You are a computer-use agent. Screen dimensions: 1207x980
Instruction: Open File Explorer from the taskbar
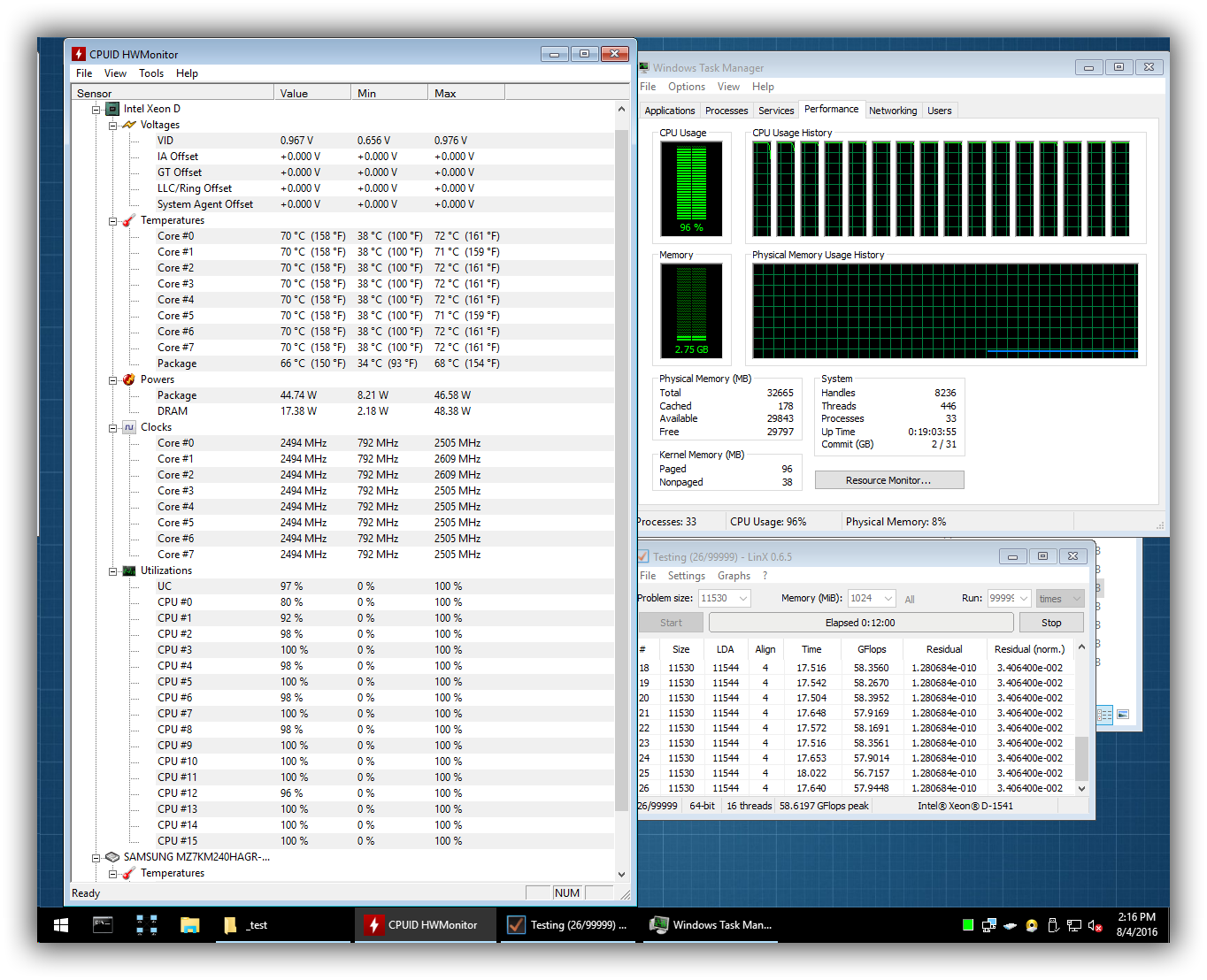point(189,925)
